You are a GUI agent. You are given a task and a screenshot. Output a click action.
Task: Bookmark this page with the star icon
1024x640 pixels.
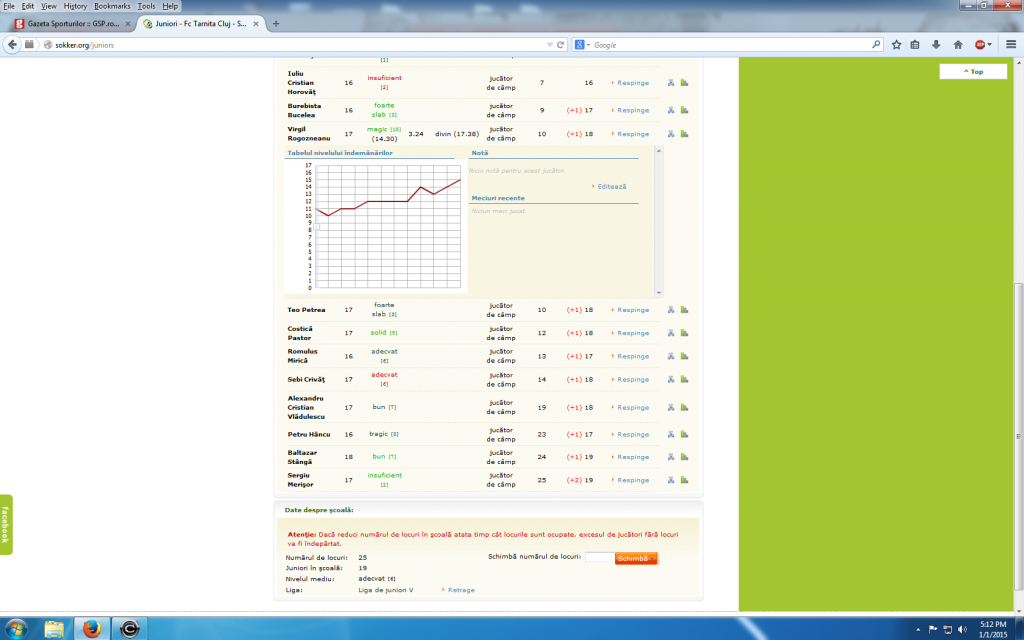pyautogui.click(x=897, y=44)
